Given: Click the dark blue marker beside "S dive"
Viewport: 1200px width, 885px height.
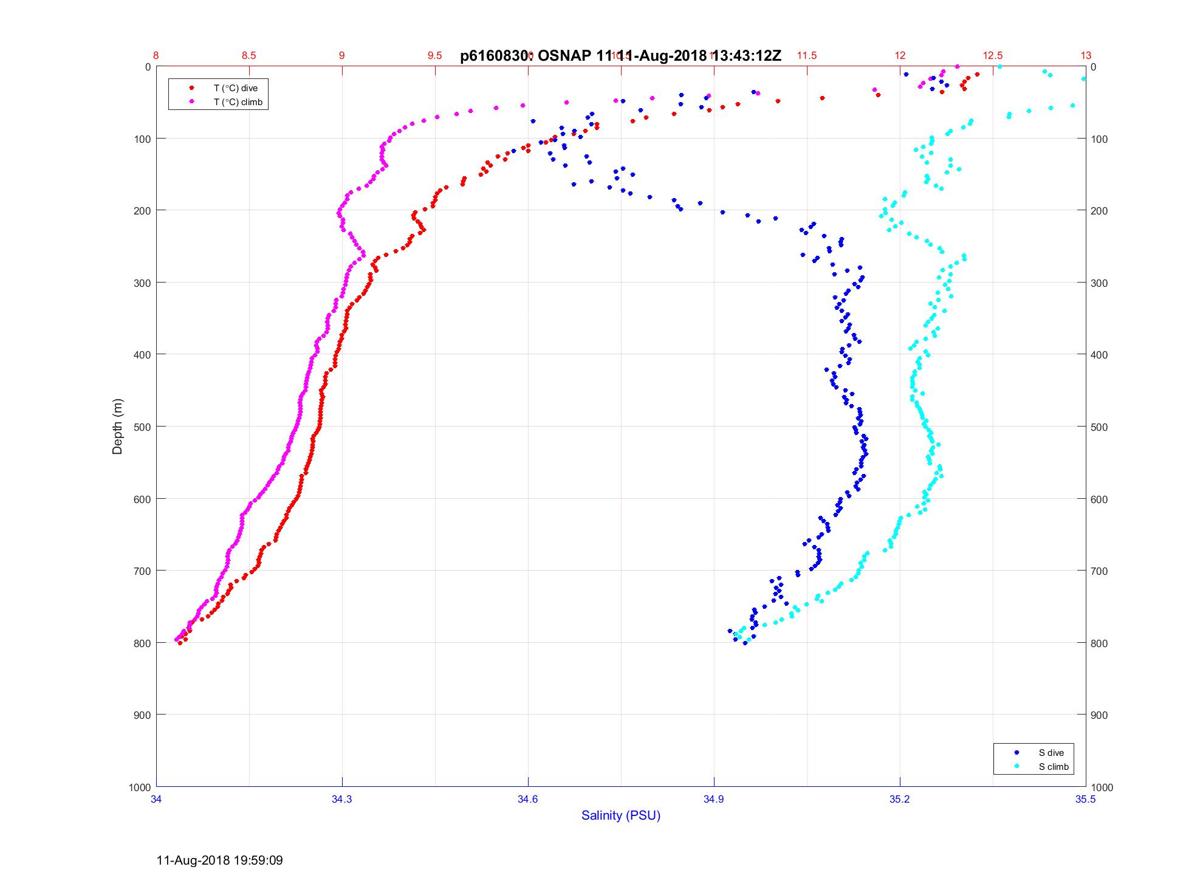Looking at the screenshot, I should point(1016,752).
